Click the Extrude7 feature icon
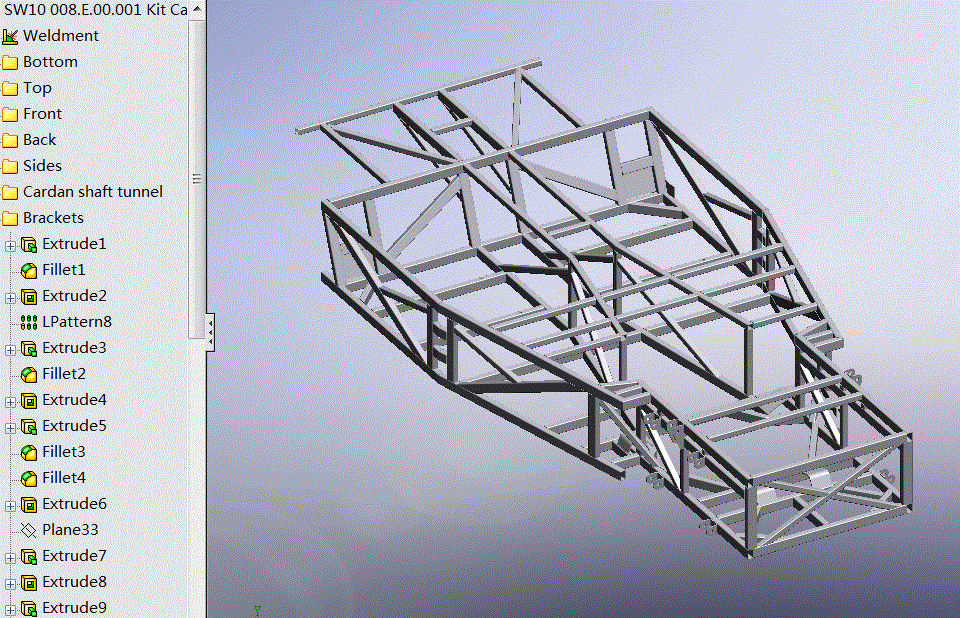The image size is (960, 618). click(x=29, y=557)
